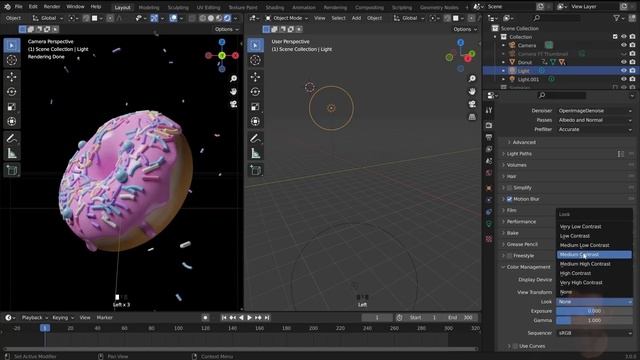
Task: Select the Transform tool in left viewport
Action: pos(11,122)
